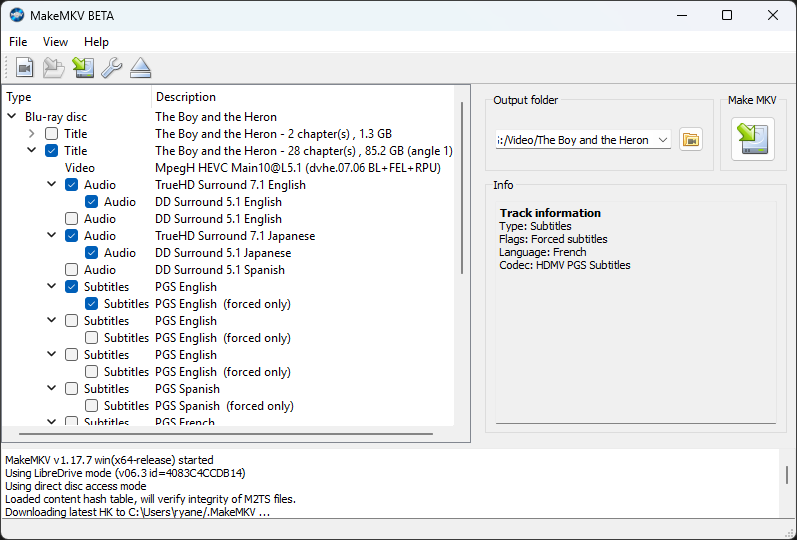Click the Type column header
797x540 pixels.
pos(77,97)
